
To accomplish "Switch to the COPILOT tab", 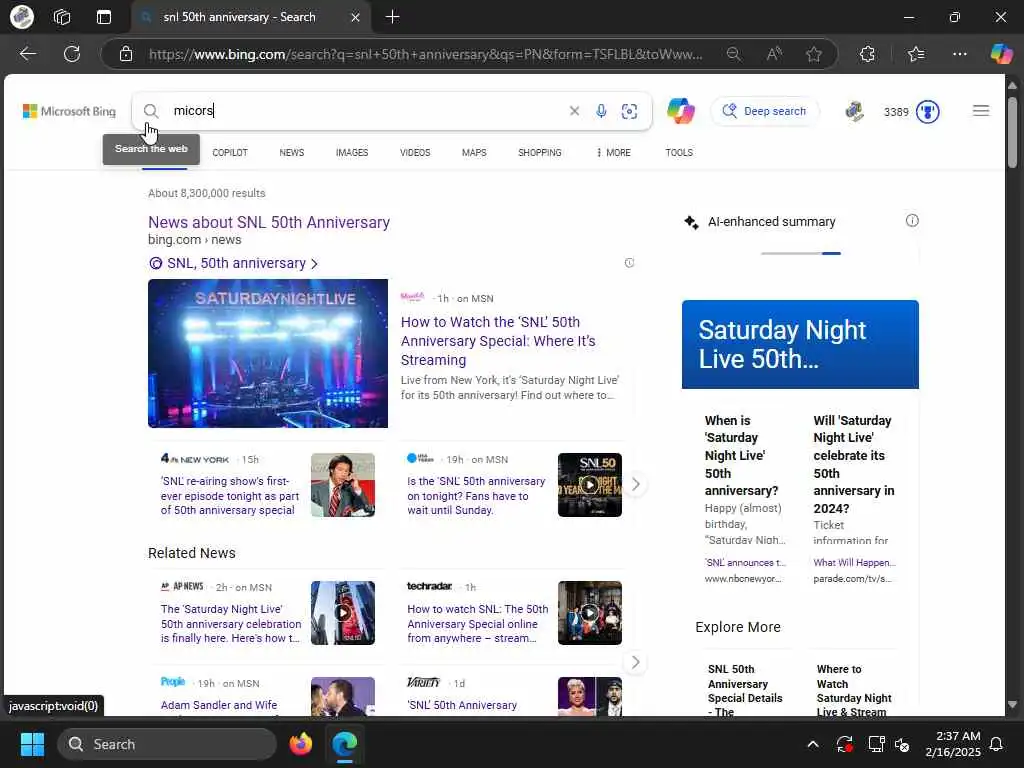I will point(230,152).
